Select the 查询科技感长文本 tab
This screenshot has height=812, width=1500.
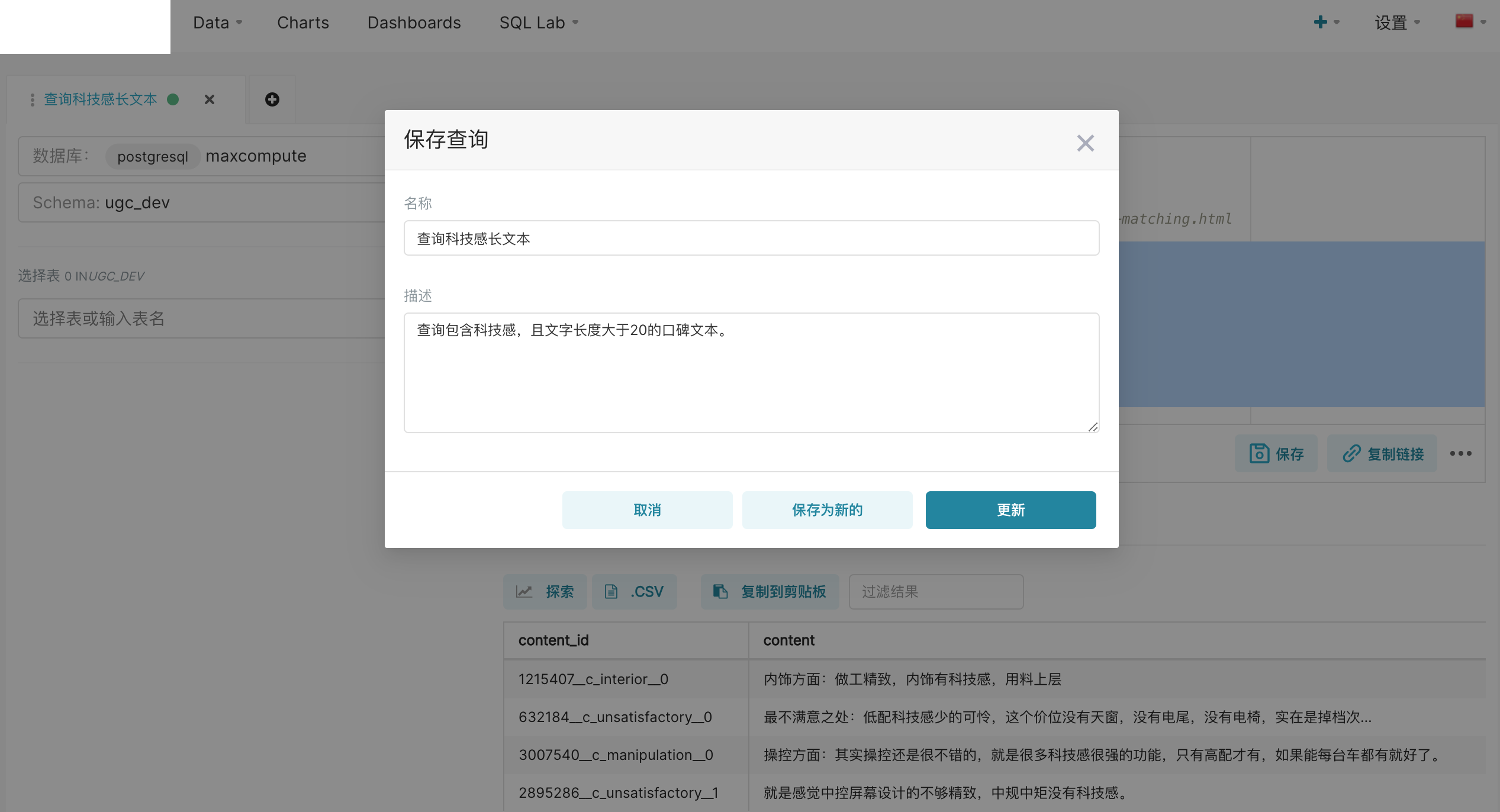[100, 99]
